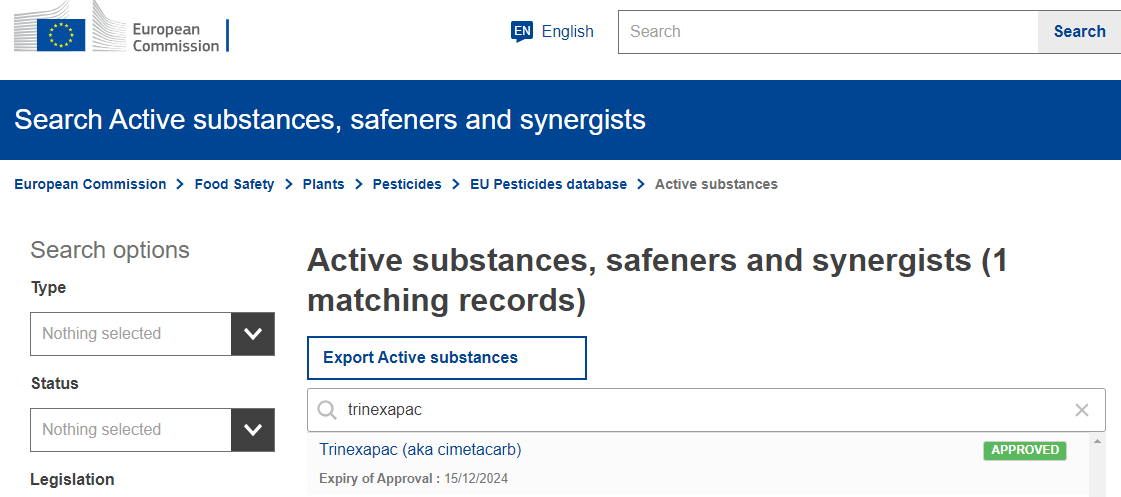Open the Type dropdown arrow

(253, 333)
